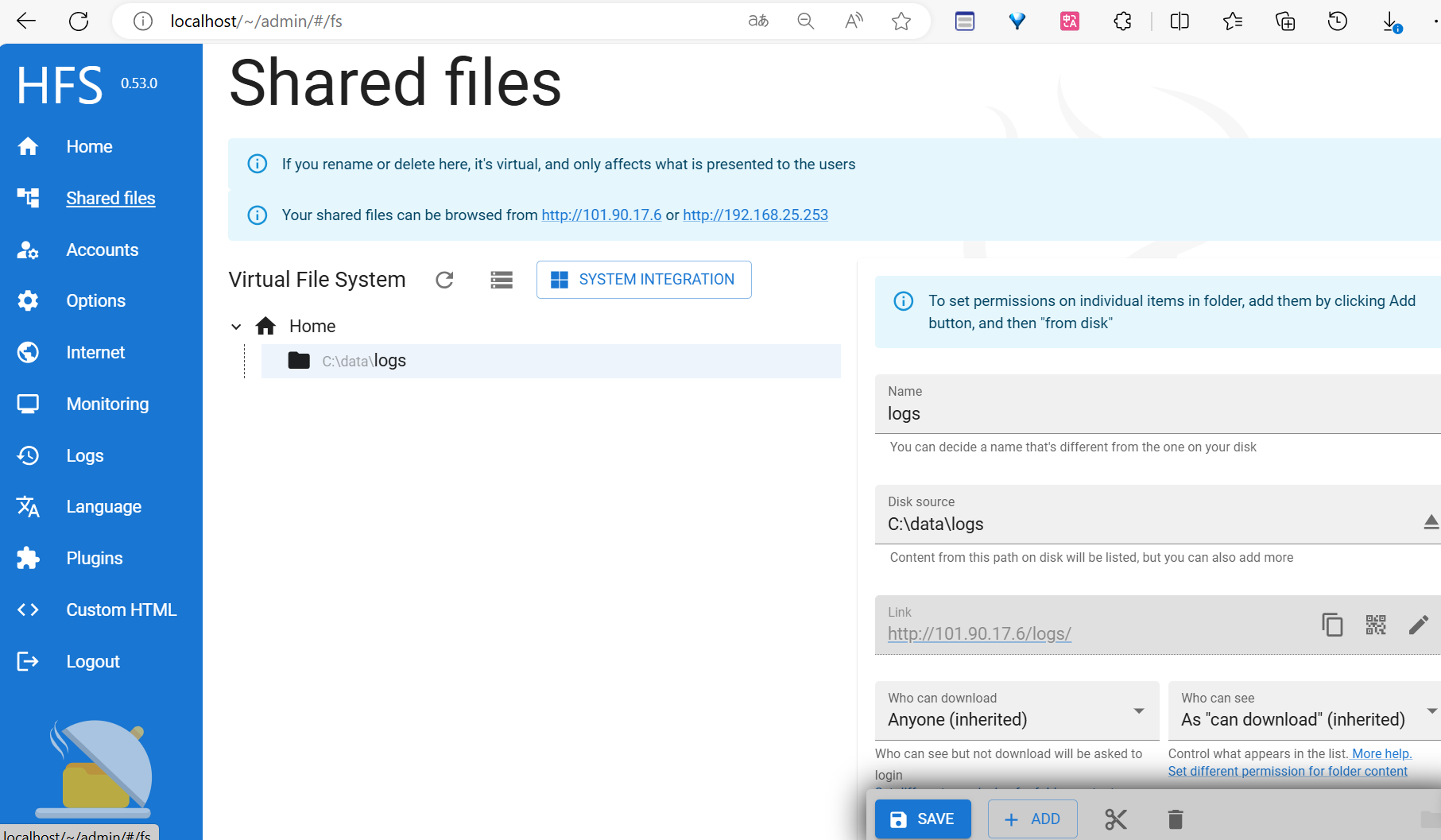Open the 'Who can see' dropdown
Image resolution: width=1441 pixels, height=840 pixels.
(1303, 710)
